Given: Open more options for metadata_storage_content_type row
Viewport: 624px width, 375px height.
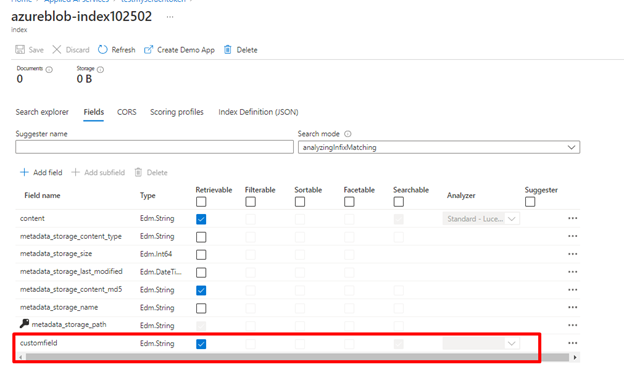Looking at the screenshot, I should click(x=573, y=236).
